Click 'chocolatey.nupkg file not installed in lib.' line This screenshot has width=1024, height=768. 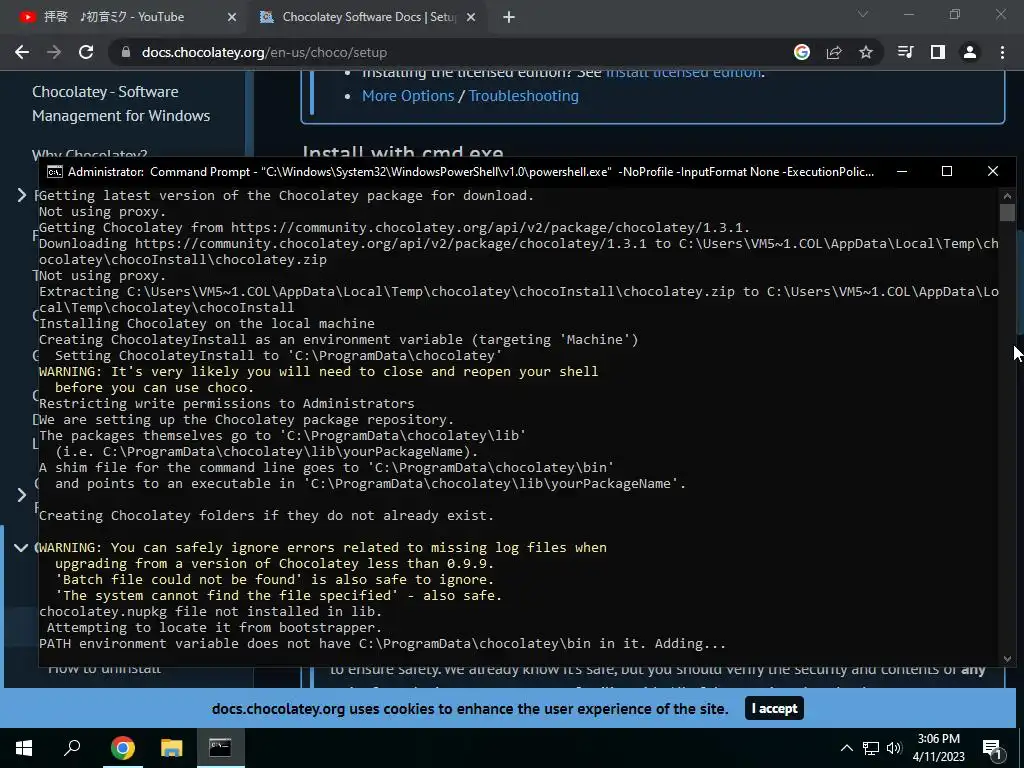pyautogui.click(x=210, y=611)
